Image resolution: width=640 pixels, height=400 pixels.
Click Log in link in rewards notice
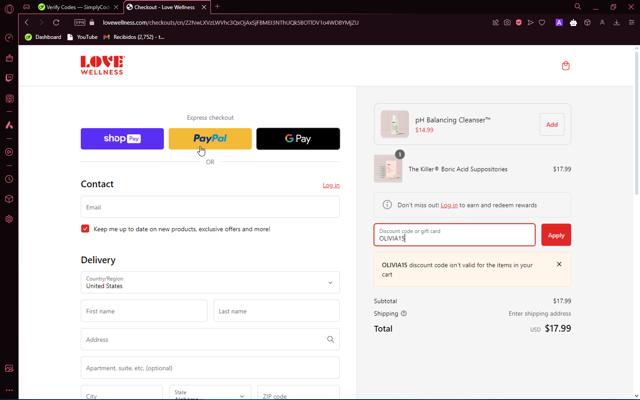pos(449,205)
